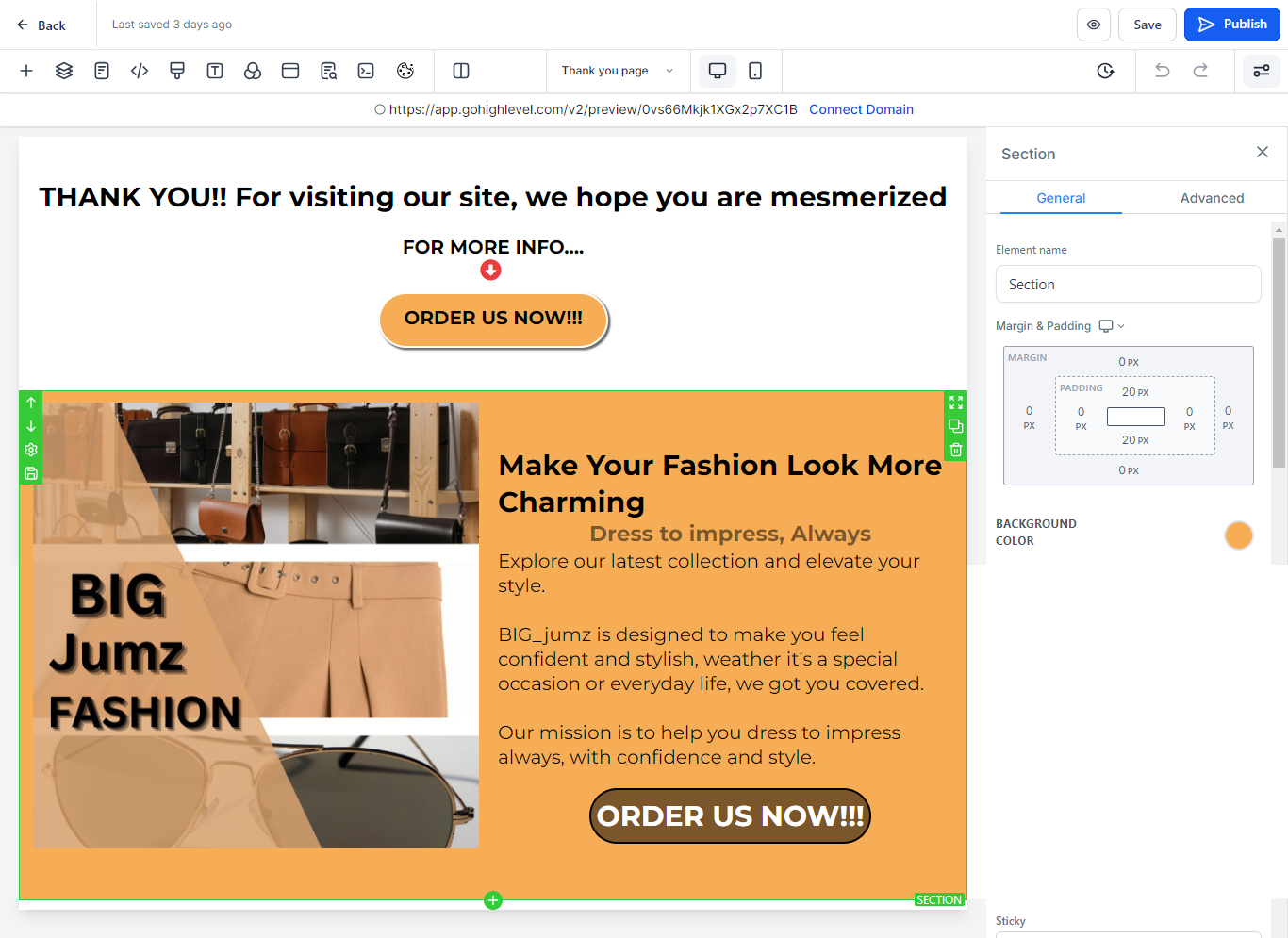The width and height of the screenshot is (1288, 938).
Task: Add a new section with green plus
Action: (x=493, y=900)
